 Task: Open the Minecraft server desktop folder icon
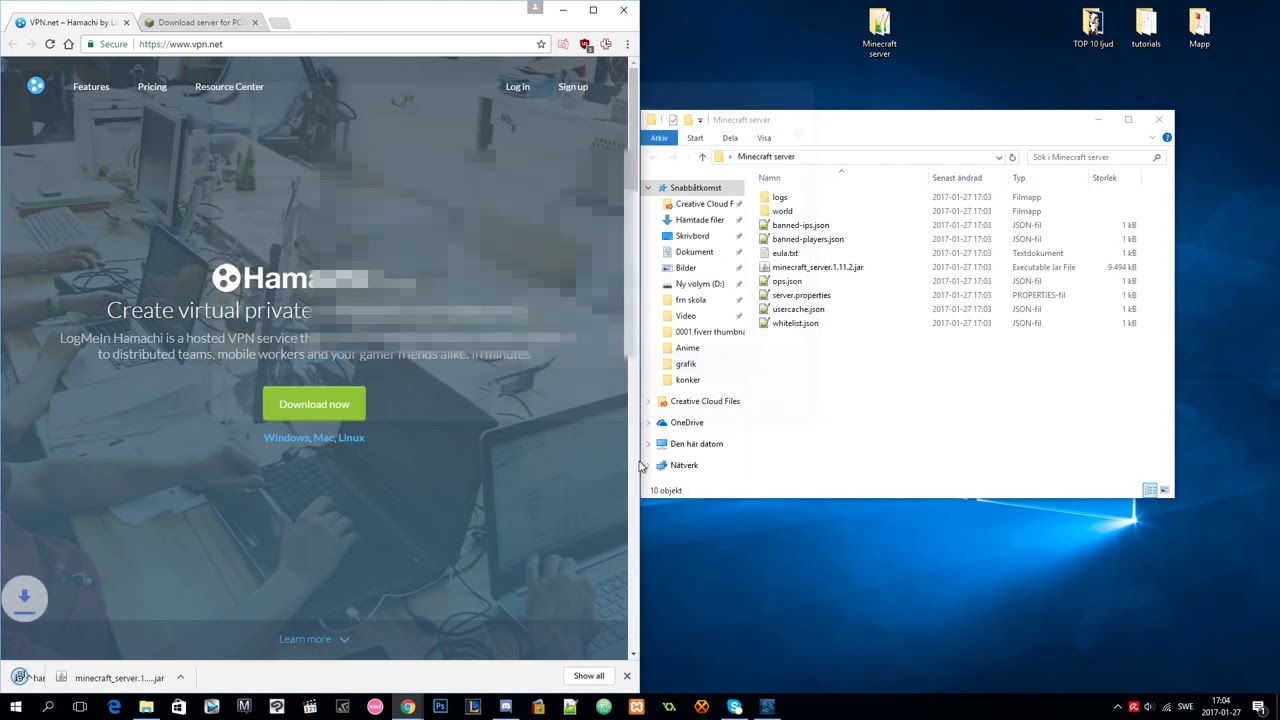879,33
